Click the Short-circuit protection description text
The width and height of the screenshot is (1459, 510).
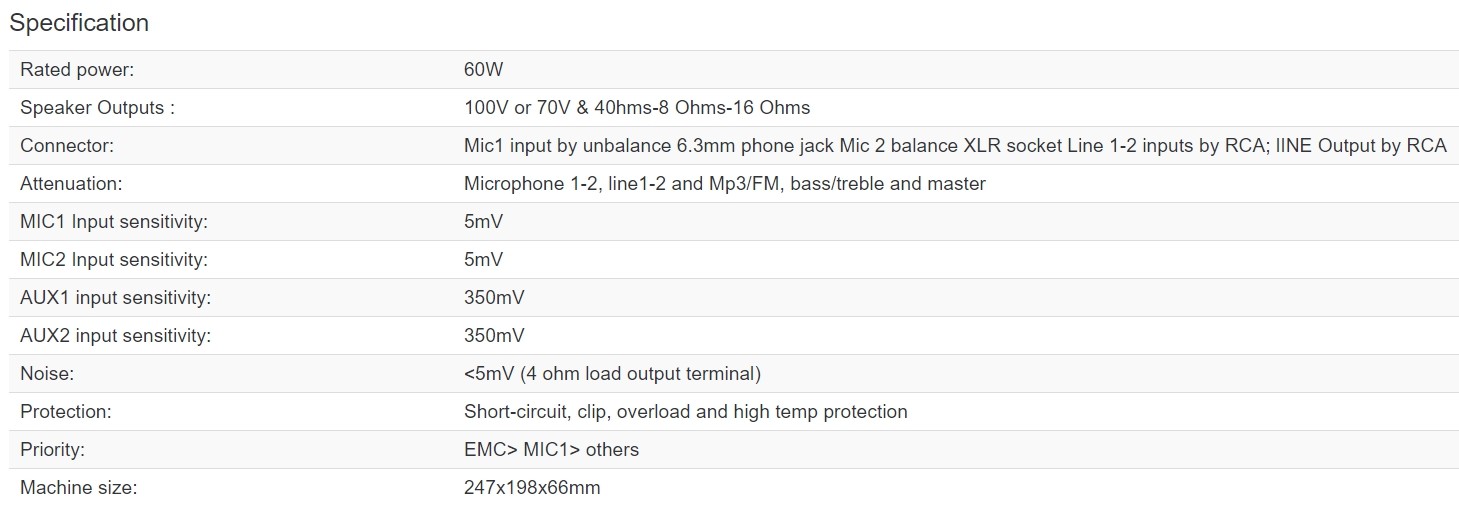coord(685,412)
